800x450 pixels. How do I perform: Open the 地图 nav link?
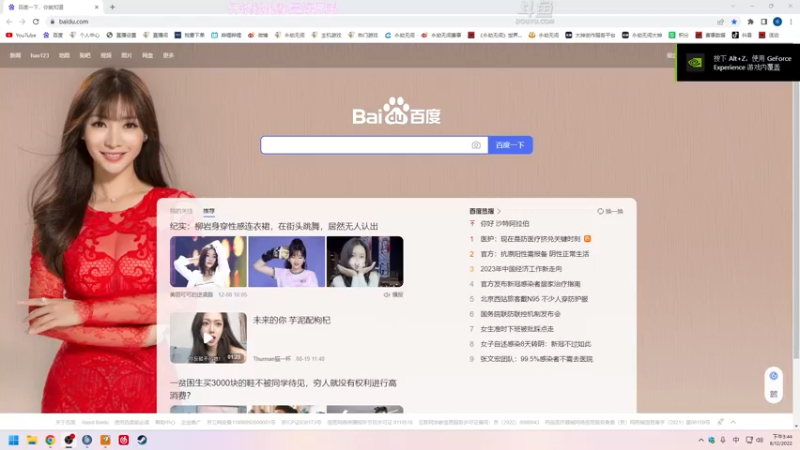[64, 55]
